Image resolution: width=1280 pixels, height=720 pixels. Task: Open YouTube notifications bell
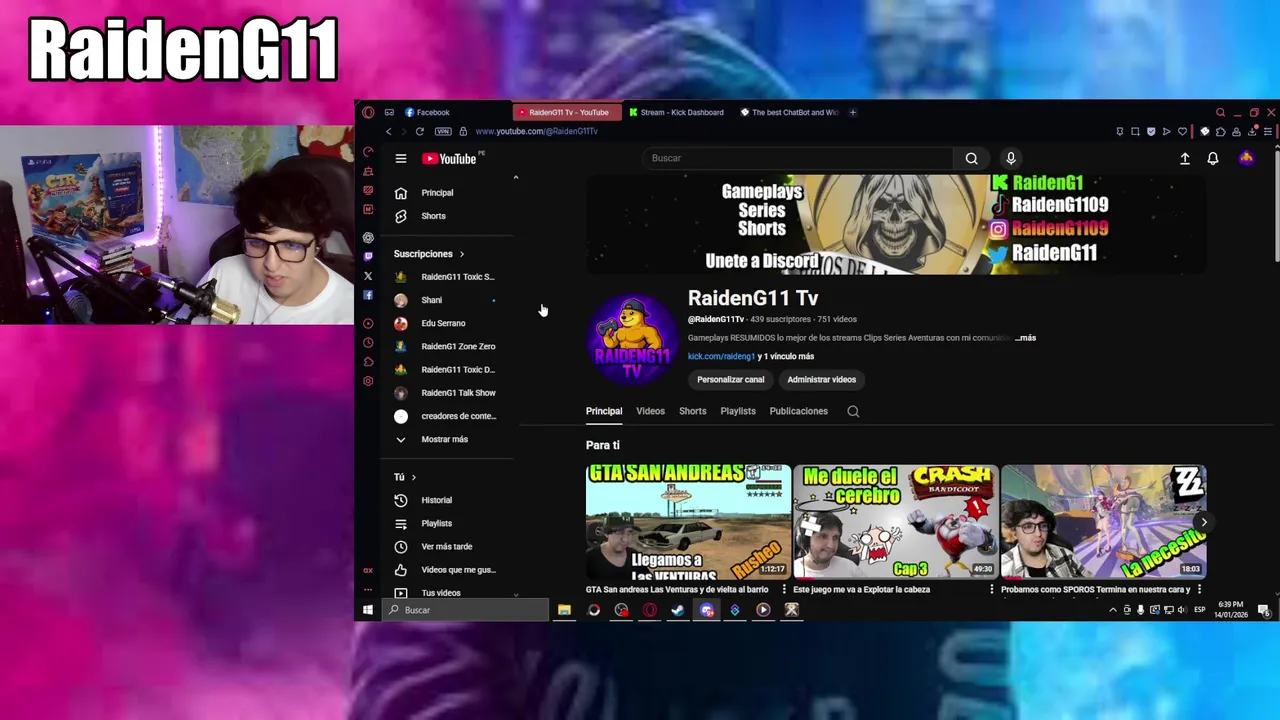point(1213,158)
